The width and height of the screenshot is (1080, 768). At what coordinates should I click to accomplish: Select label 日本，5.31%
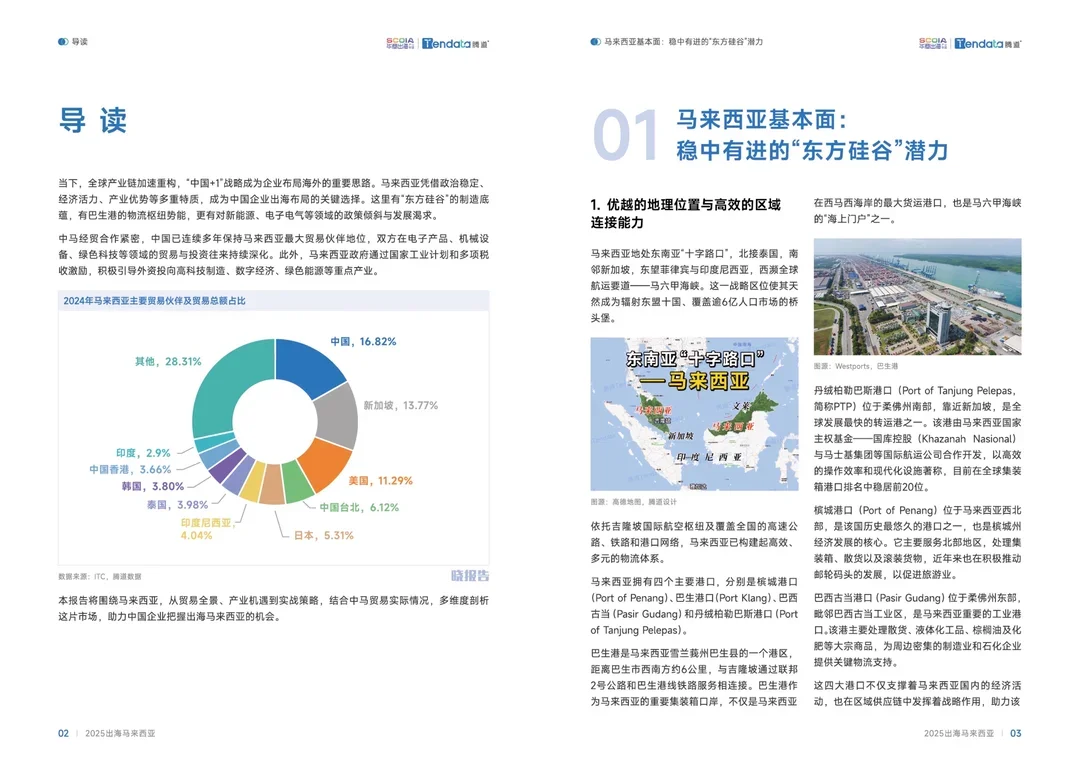click(324, 535)
